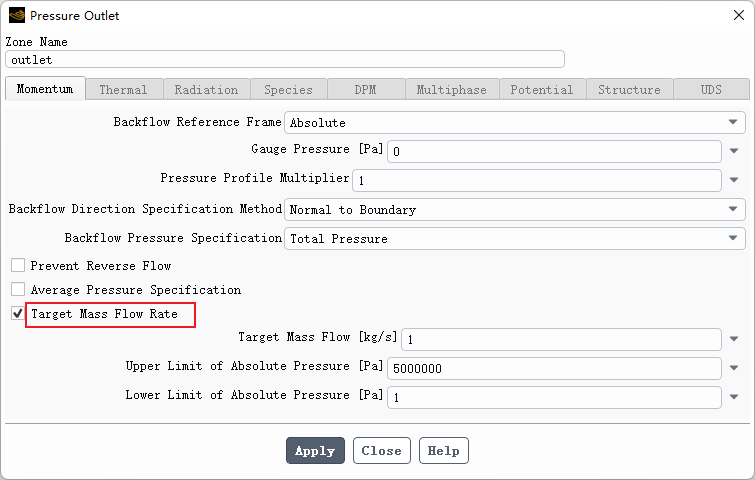
Task: Switch to the Thermal tab
Action: [x=123, y=90]
